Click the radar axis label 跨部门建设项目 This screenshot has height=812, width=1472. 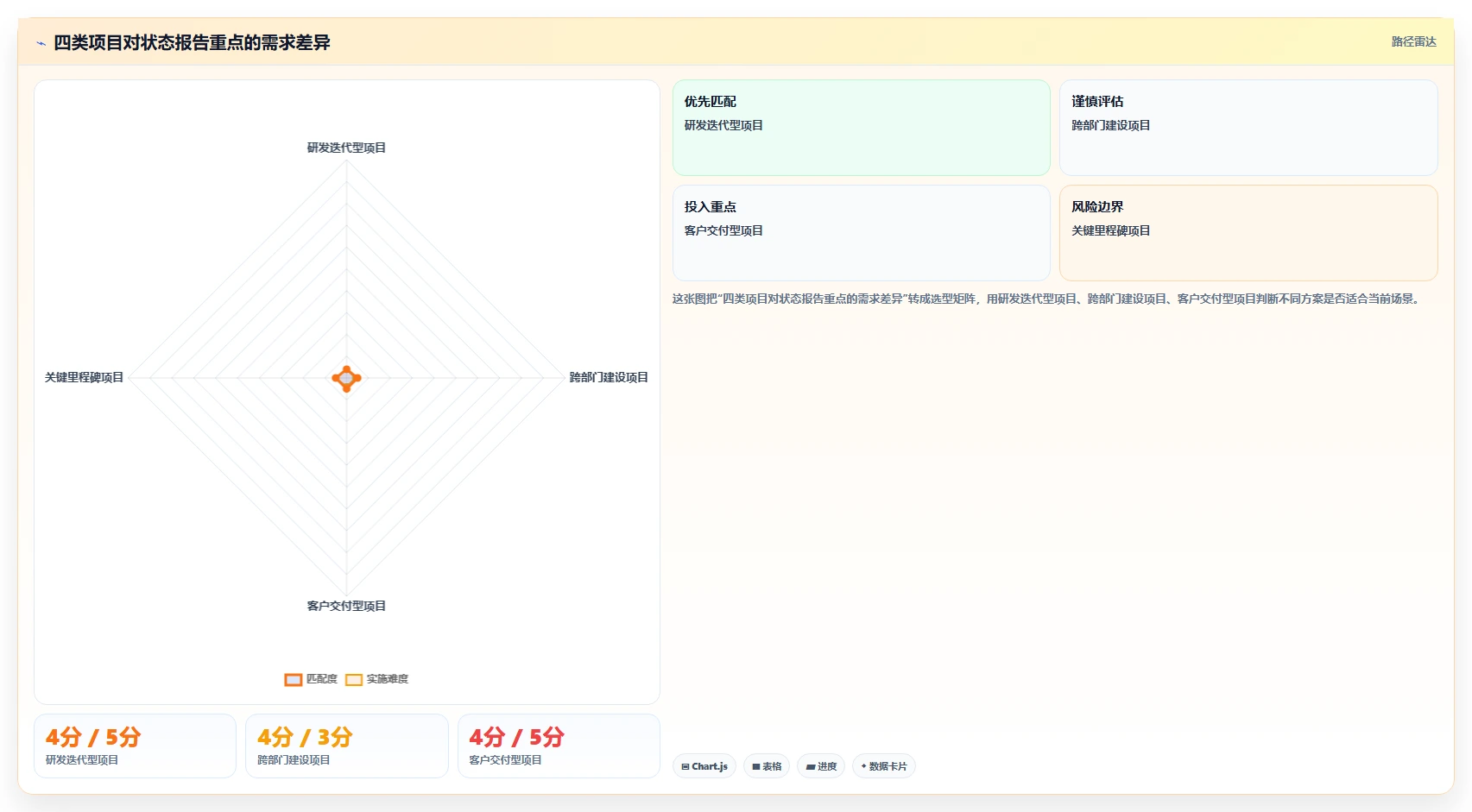(x=609, y=377)
